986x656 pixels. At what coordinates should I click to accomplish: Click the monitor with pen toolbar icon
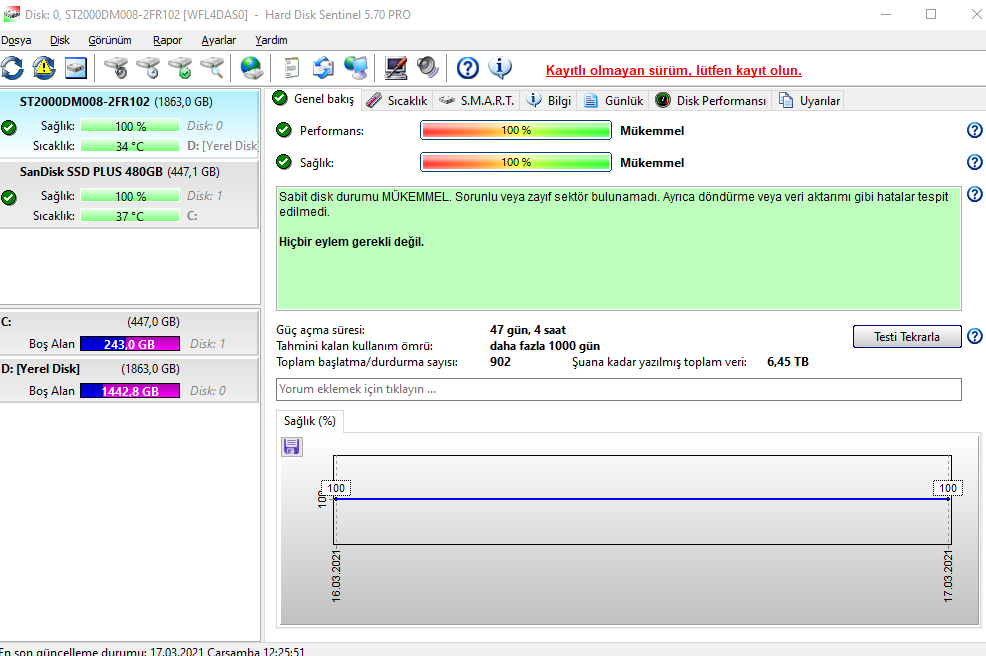point(396,68)
